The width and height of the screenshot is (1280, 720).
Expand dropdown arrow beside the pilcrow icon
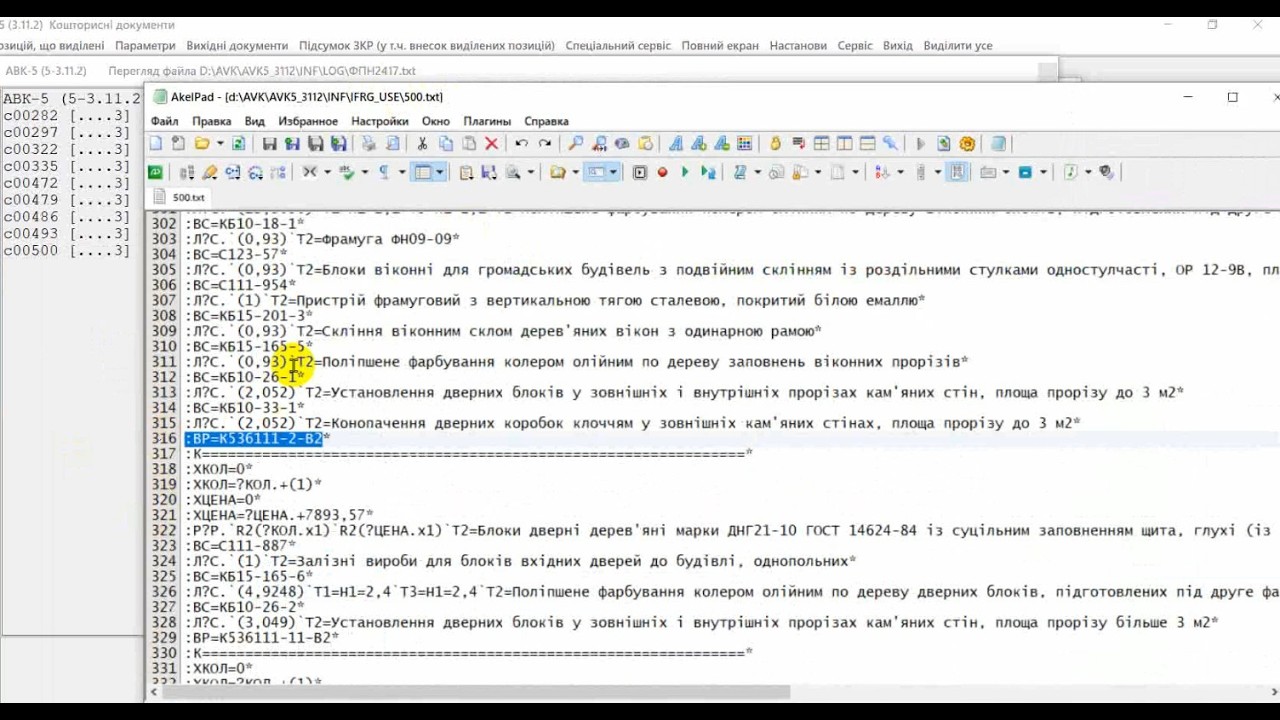402,172
